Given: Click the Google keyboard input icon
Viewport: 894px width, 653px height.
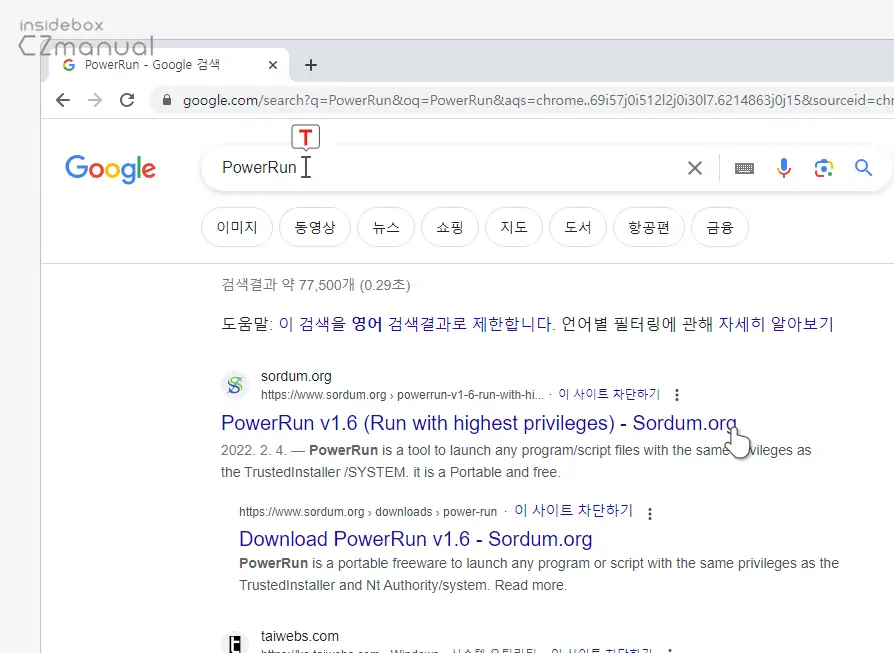Looking at the screenshot, I should coord(744,168).
